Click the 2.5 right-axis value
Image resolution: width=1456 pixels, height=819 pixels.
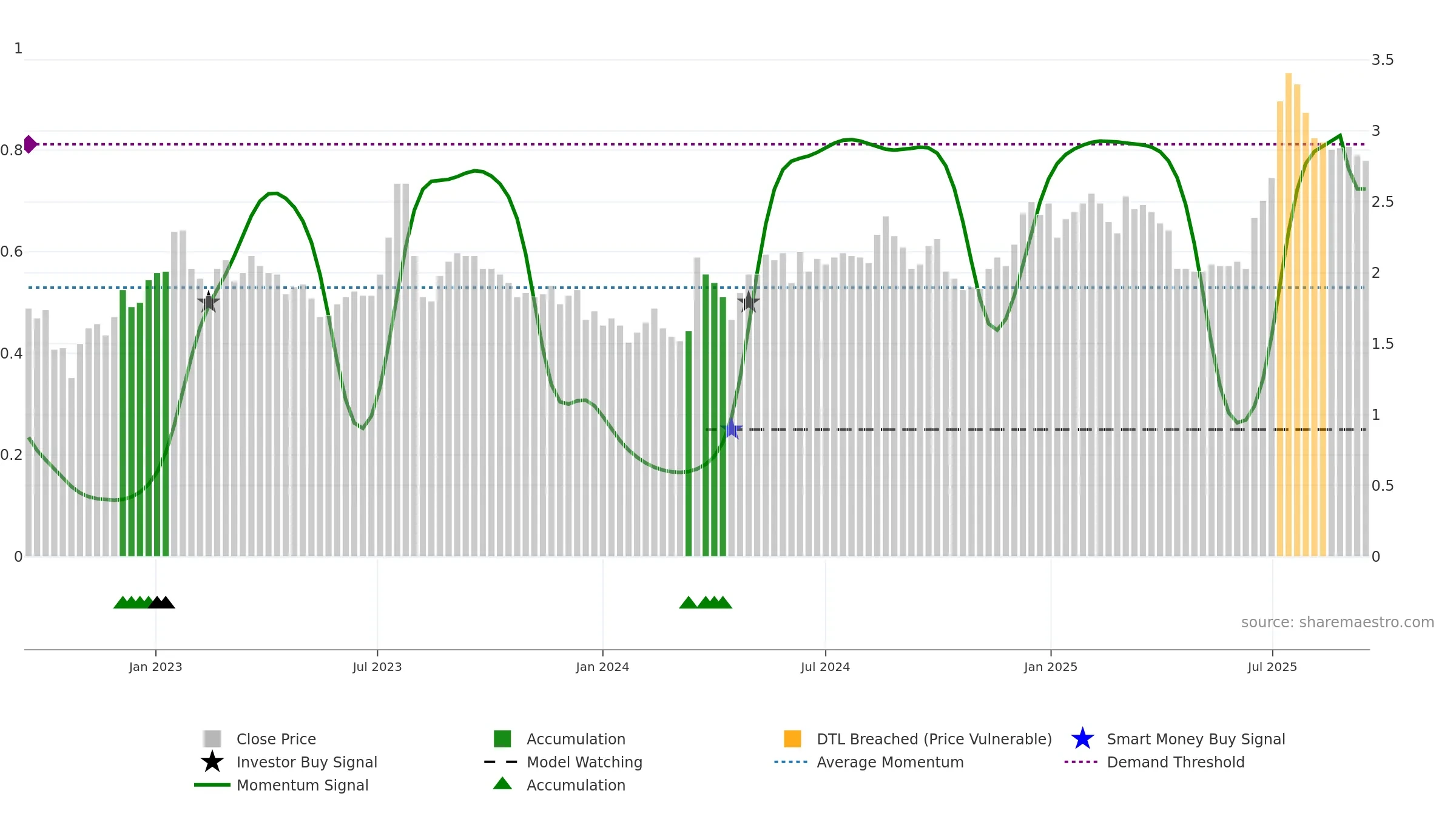click(1383, 202)
